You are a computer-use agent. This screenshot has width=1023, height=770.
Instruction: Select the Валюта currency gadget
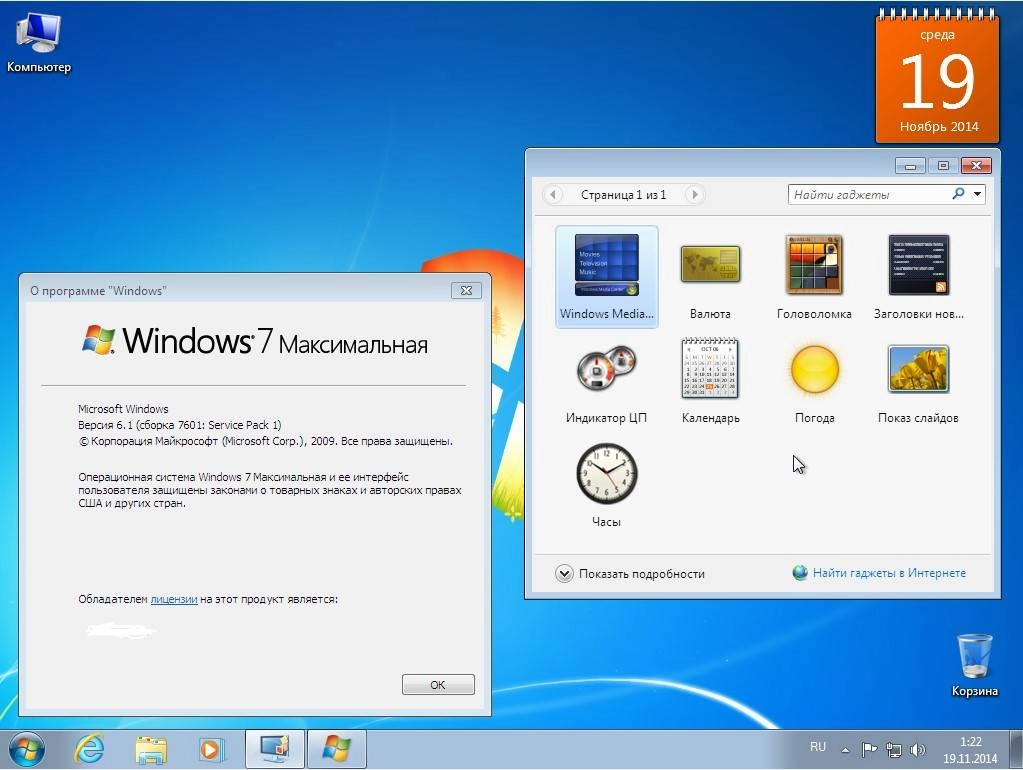pyautogui.click(x=710, y=277)
